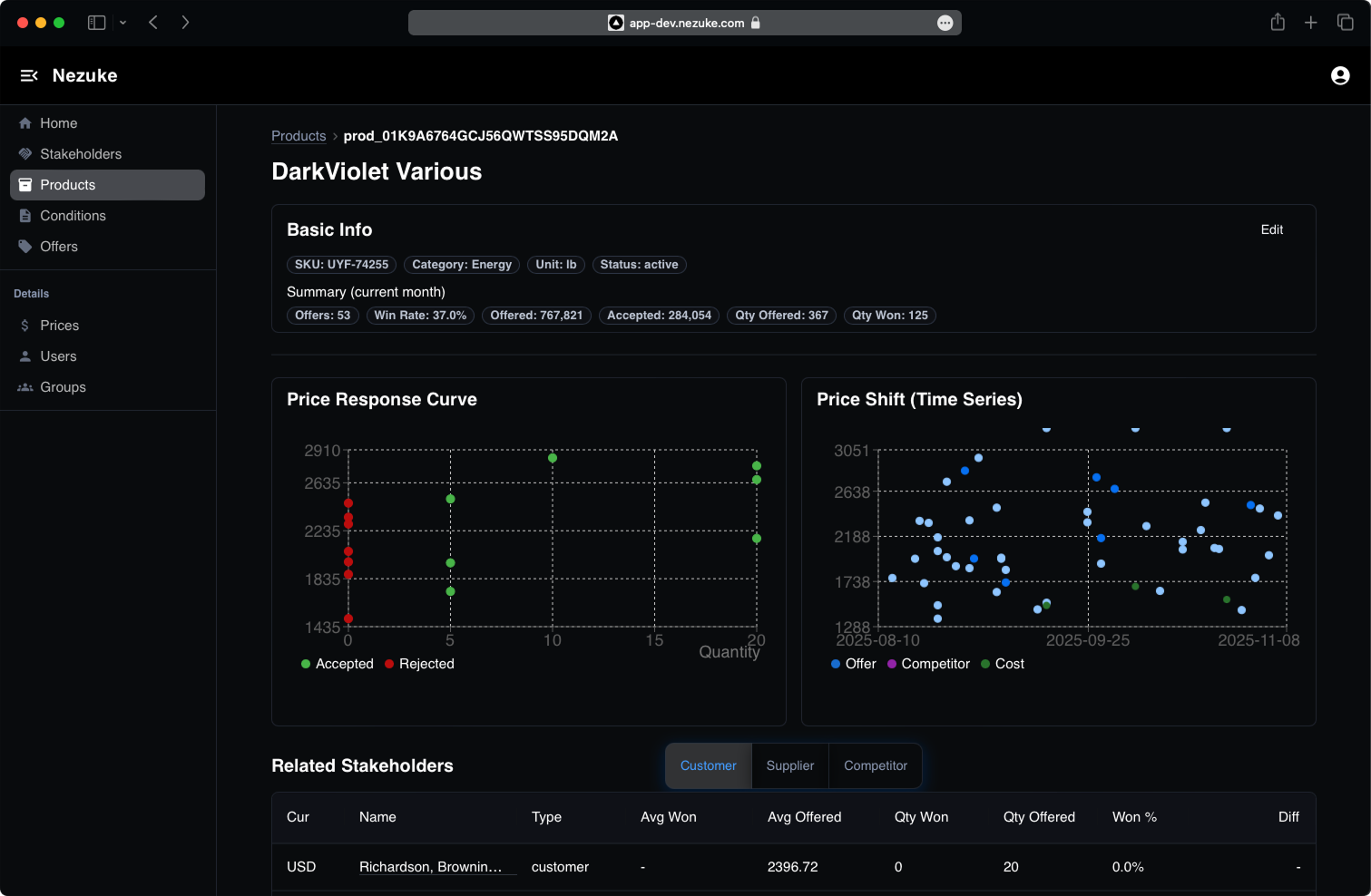
Task: Select Users under Details
Action: [x=57, y=355]
